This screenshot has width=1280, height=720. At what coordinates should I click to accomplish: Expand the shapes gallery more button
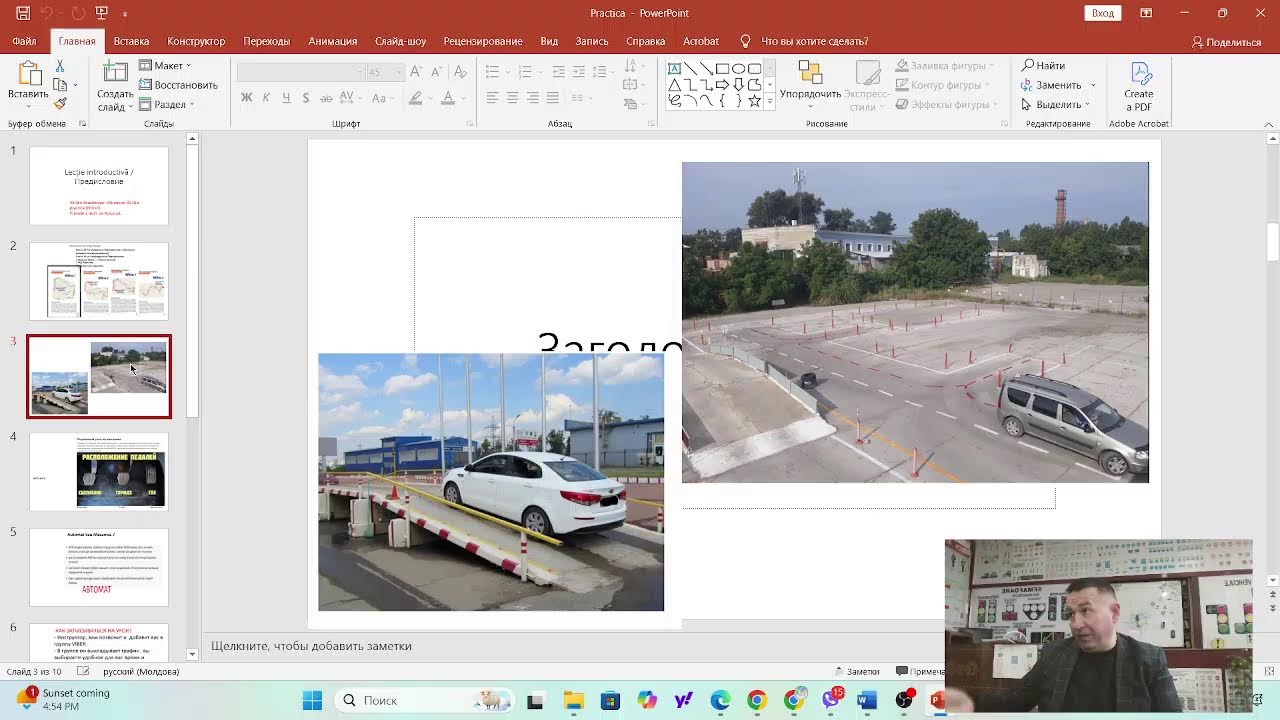coord(768,101)
